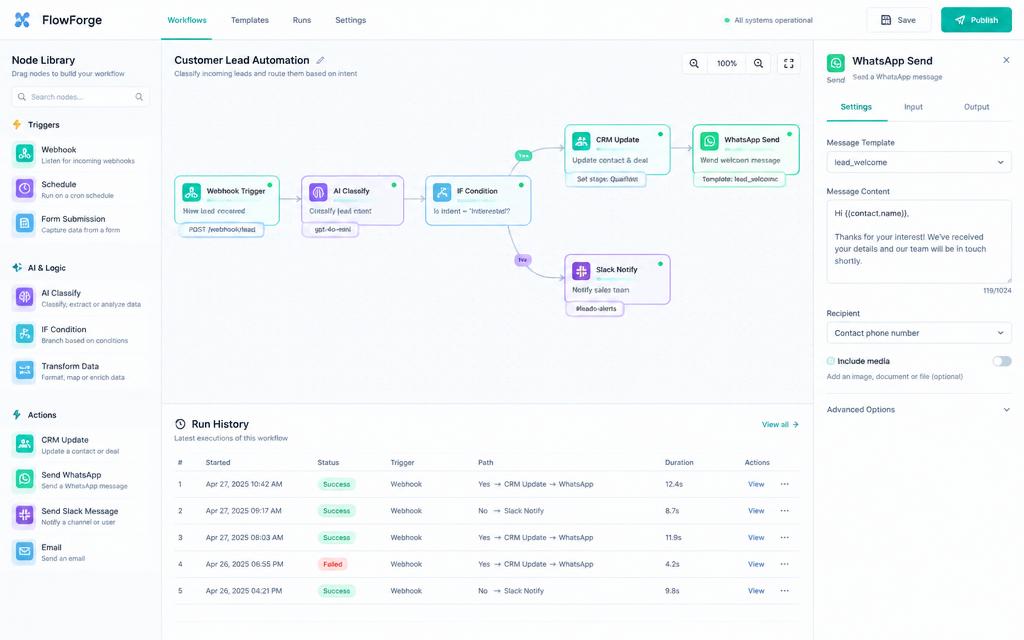Select the panel's Settings tab
The image size is (1024, 640).
pos(856,106)
